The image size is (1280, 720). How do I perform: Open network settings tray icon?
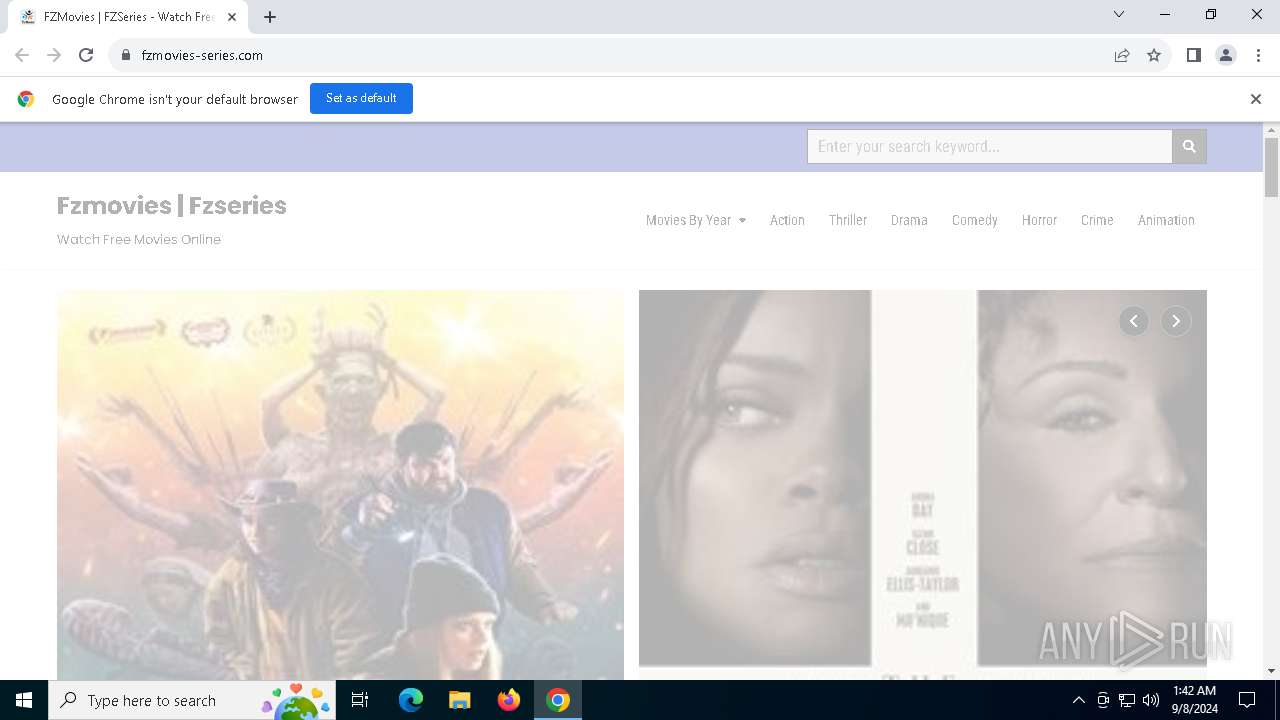[1127, 700]
